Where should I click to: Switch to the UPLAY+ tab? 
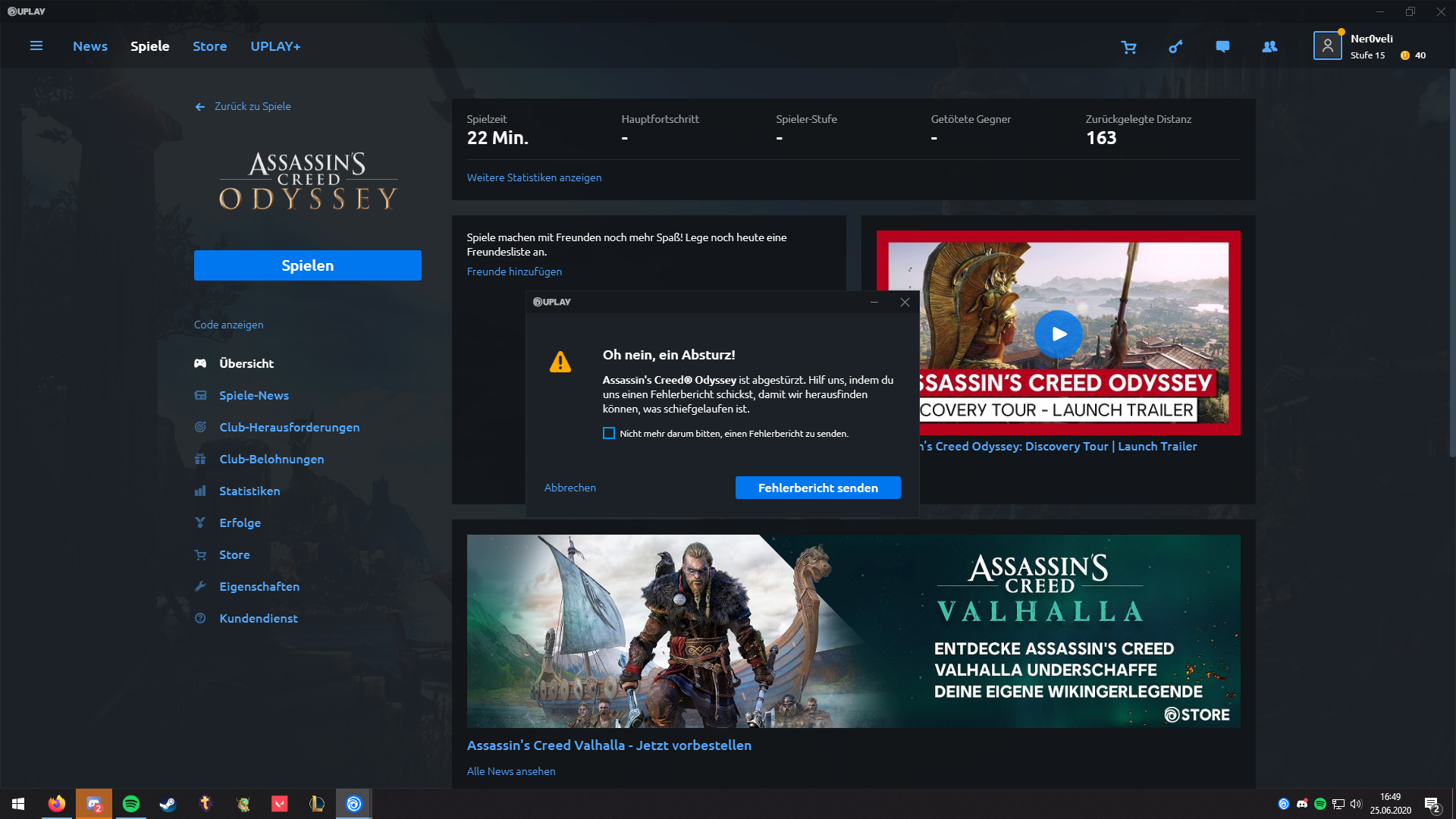pos(275,46)
